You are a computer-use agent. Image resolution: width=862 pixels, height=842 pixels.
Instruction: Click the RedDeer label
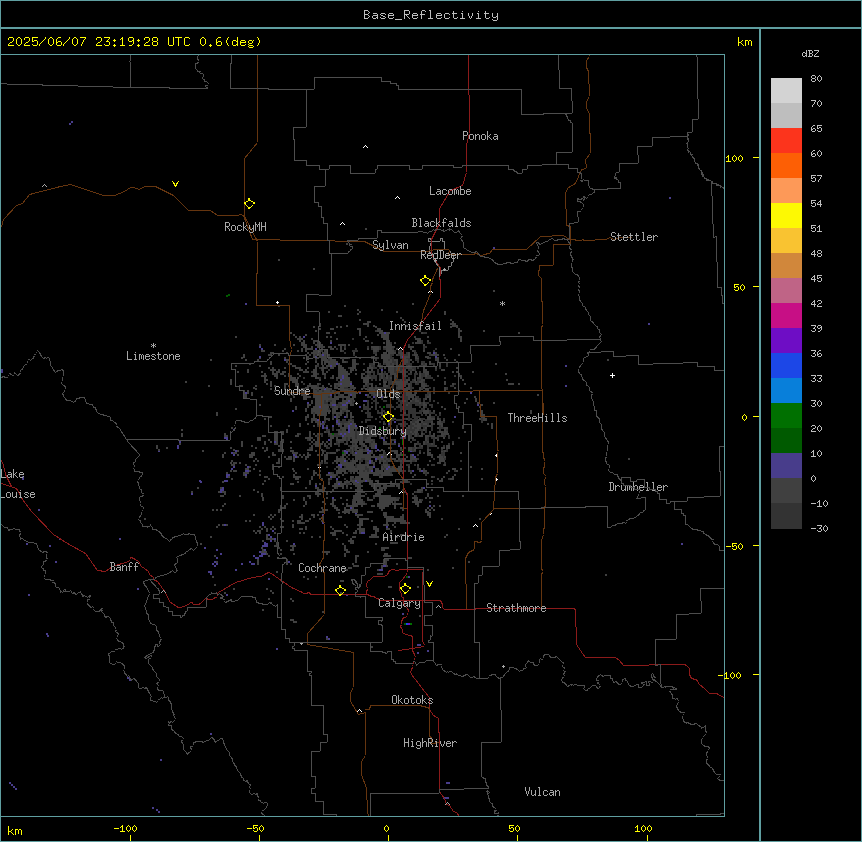point(440,255)
